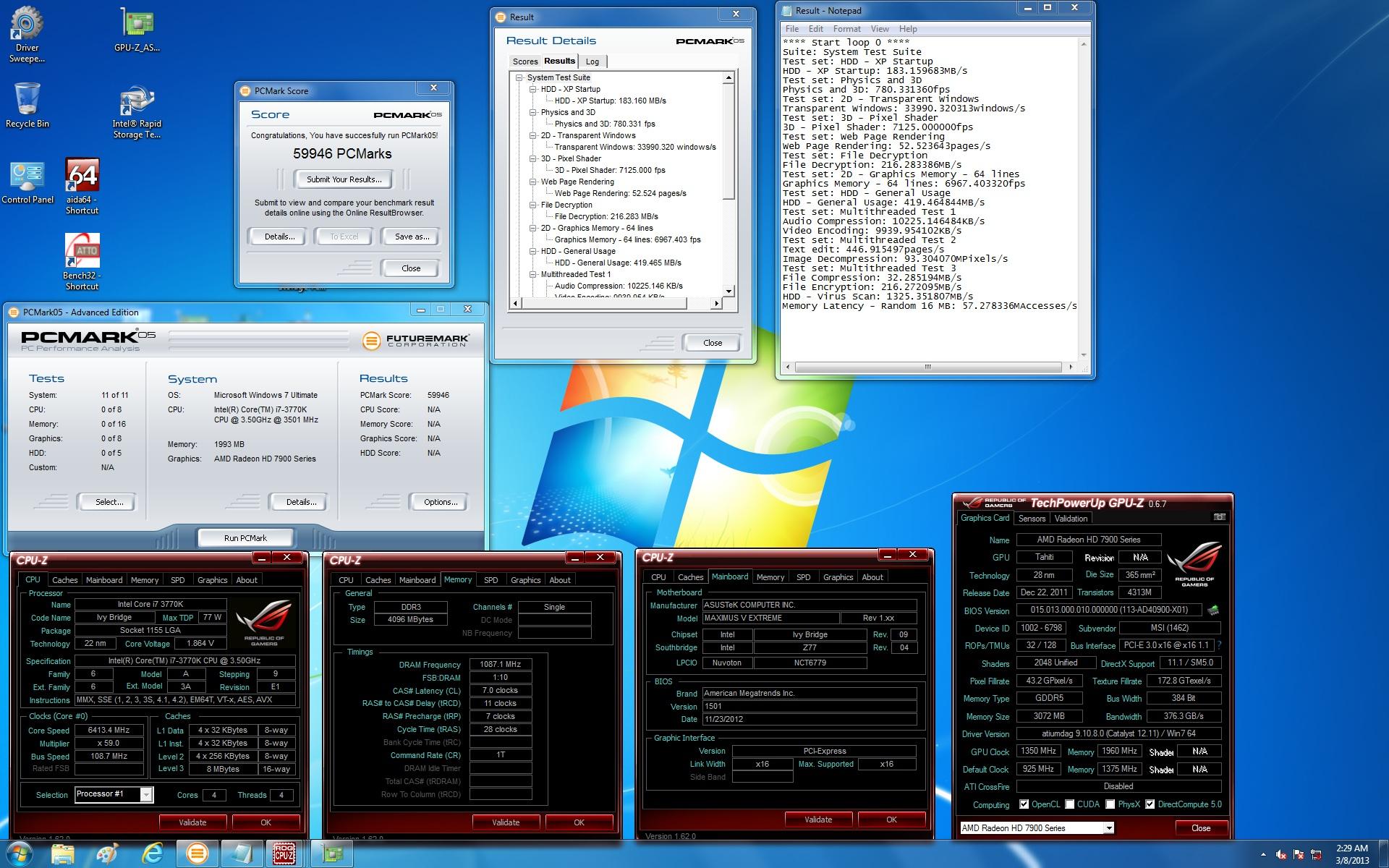Image resolution: width=1389 pixels, height=868 pixels.
Task: Open Windows Explorer from the taskbar
Action: 63,854
